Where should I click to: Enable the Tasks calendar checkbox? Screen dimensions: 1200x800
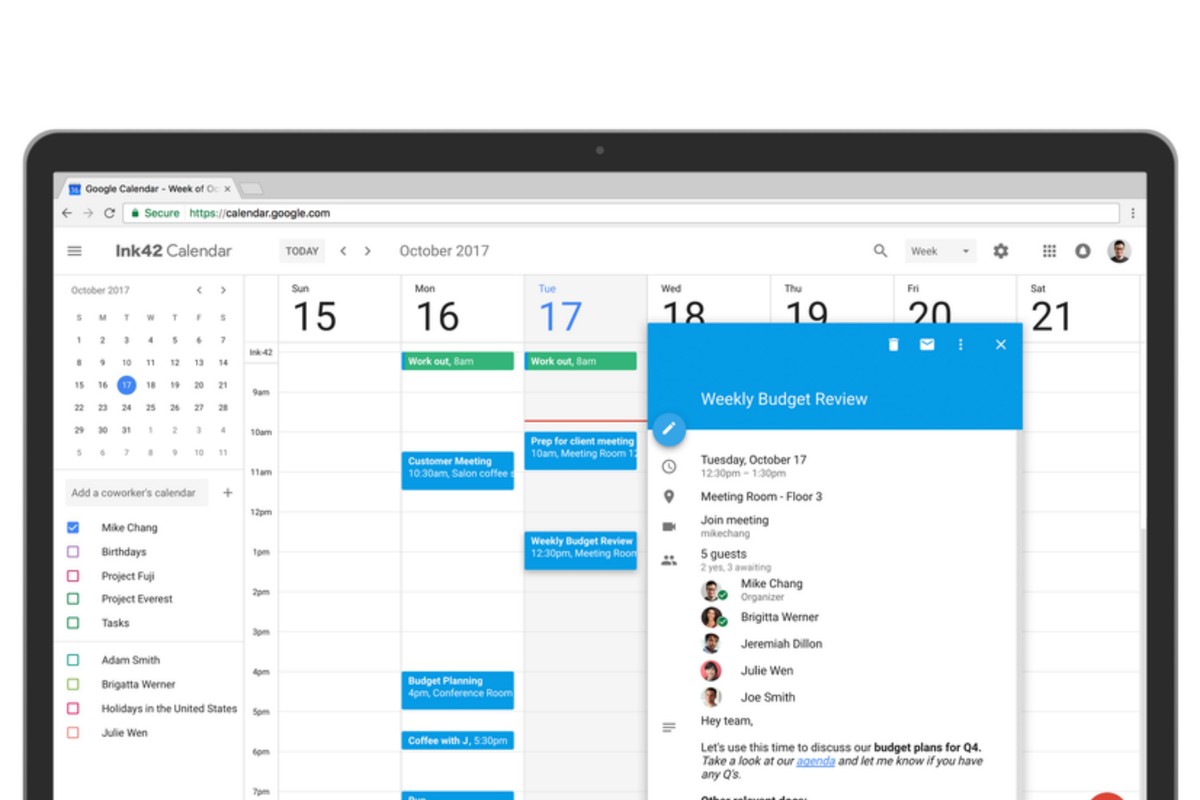click(73, 623)
